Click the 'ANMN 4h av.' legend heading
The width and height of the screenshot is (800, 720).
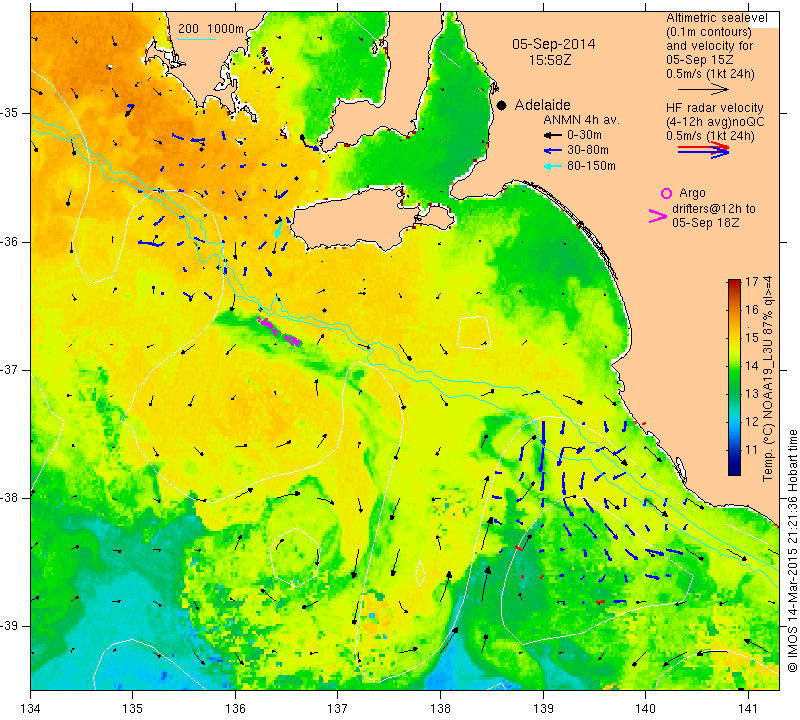tap(581, 120)
